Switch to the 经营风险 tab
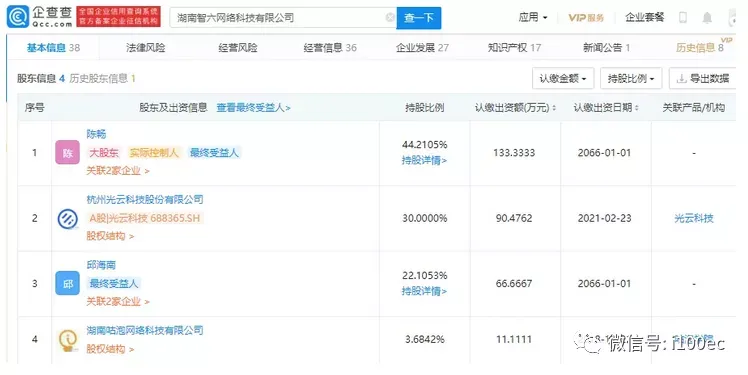This screenshot has height=375, width=748. pos(238,47)
